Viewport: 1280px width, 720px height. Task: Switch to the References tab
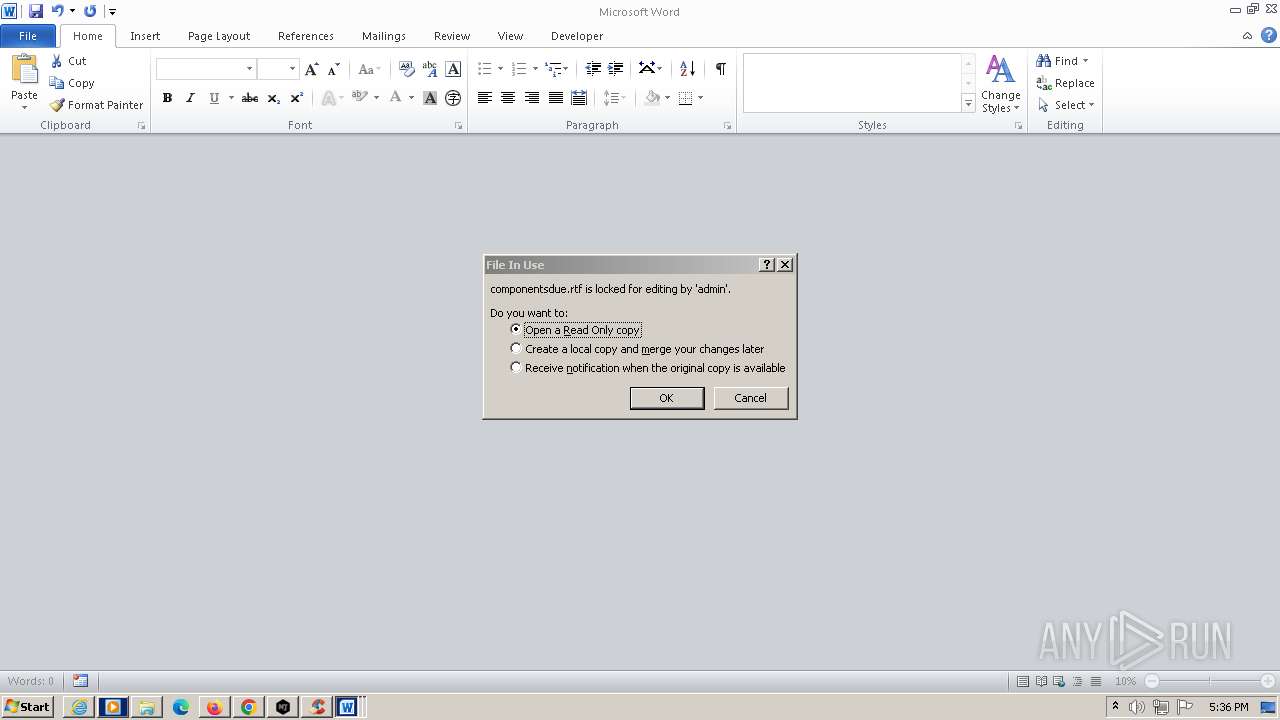click(x=306, y=36)
